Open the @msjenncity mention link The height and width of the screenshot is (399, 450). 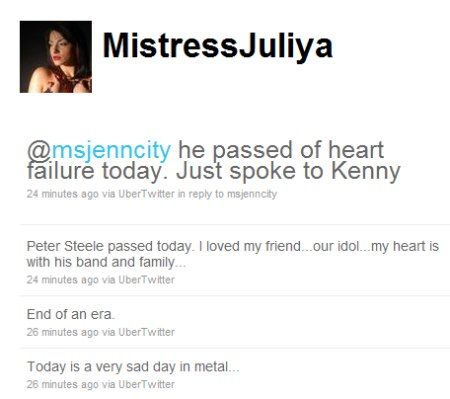coord(99,150)
